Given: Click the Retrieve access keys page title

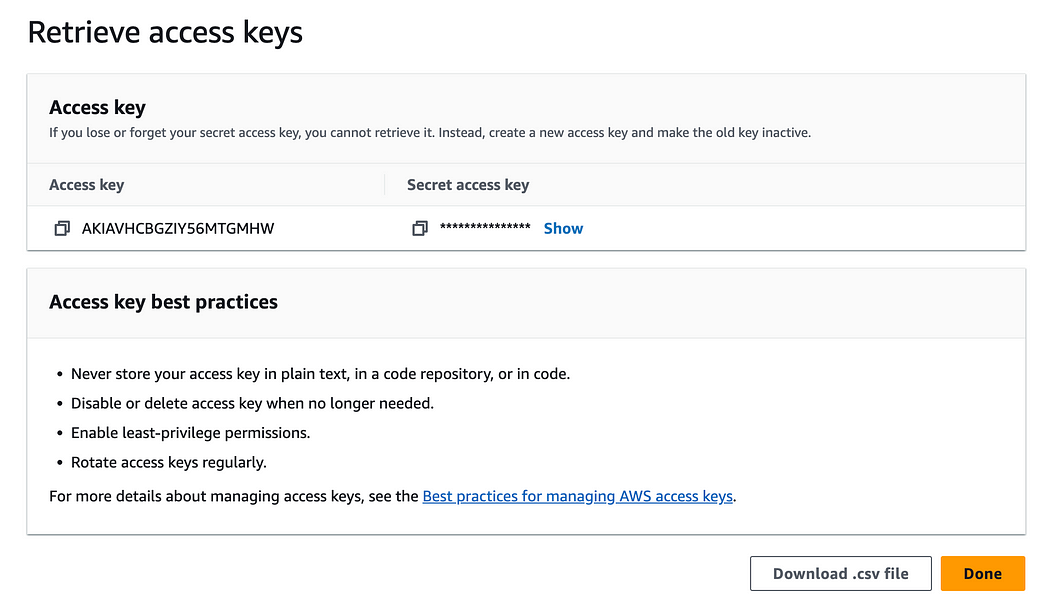Looking at the screenshot, I should tap(165, 32).
